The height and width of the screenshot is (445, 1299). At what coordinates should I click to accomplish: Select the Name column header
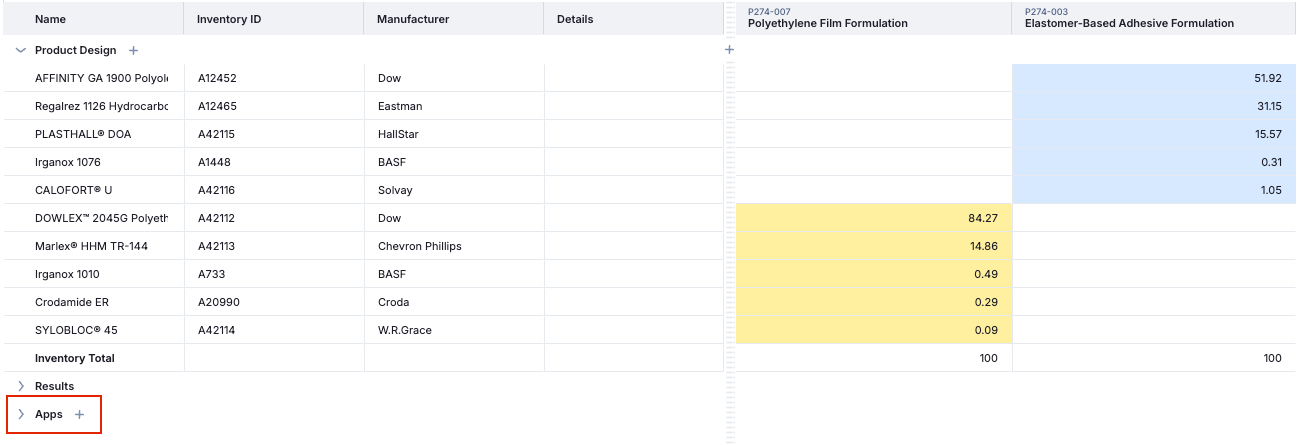[x=50, y=19]
